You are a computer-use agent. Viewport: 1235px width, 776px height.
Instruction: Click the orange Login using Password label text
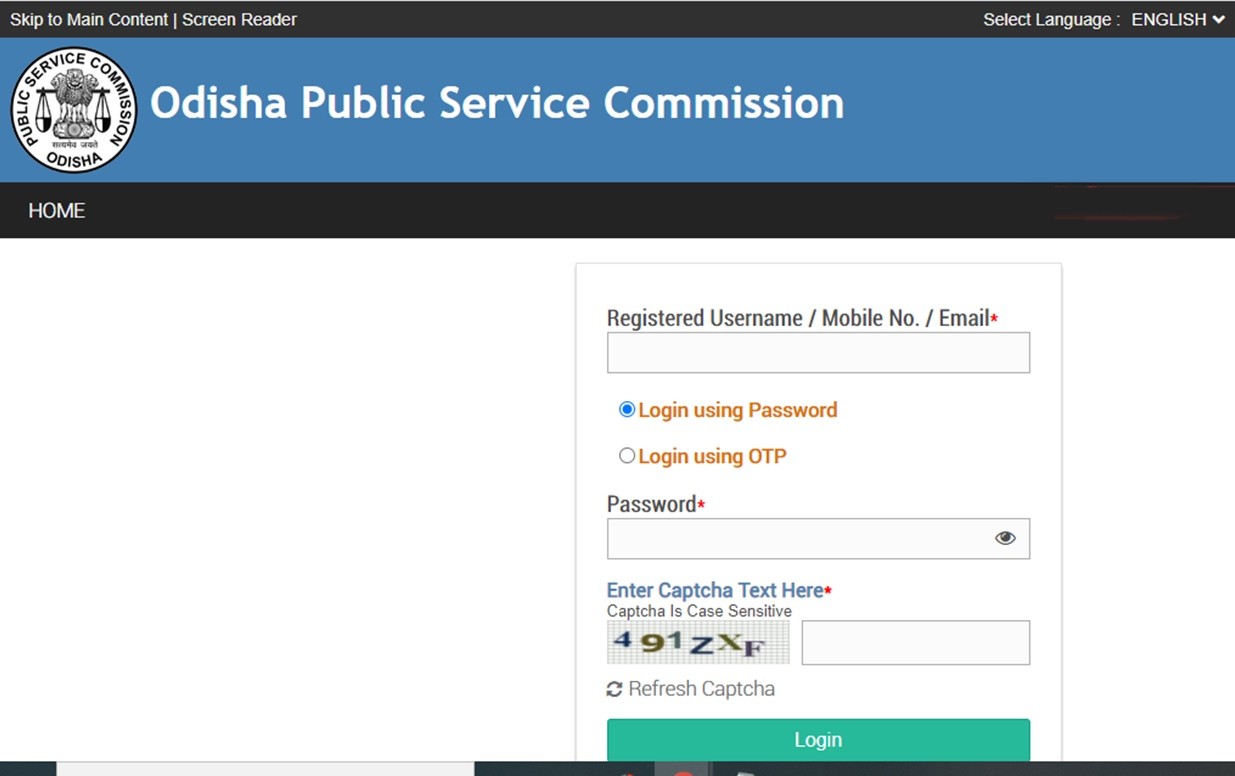tap(737, 410)
